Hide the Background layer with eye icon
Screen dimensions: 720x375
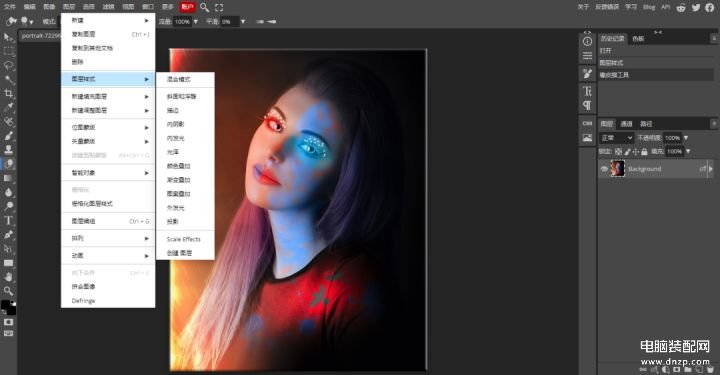(x=604, y=169)
